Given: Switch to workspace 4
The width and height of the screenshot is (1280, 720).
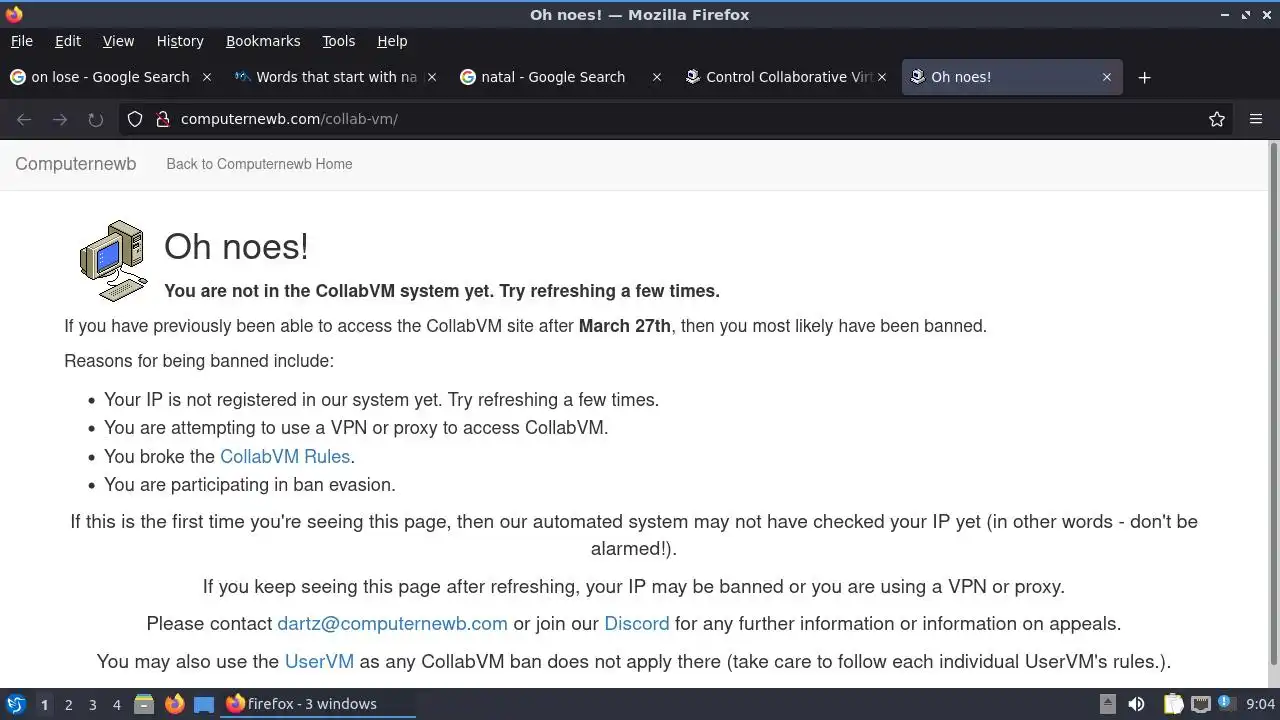Looking at the screenshot, I should 116,704.
